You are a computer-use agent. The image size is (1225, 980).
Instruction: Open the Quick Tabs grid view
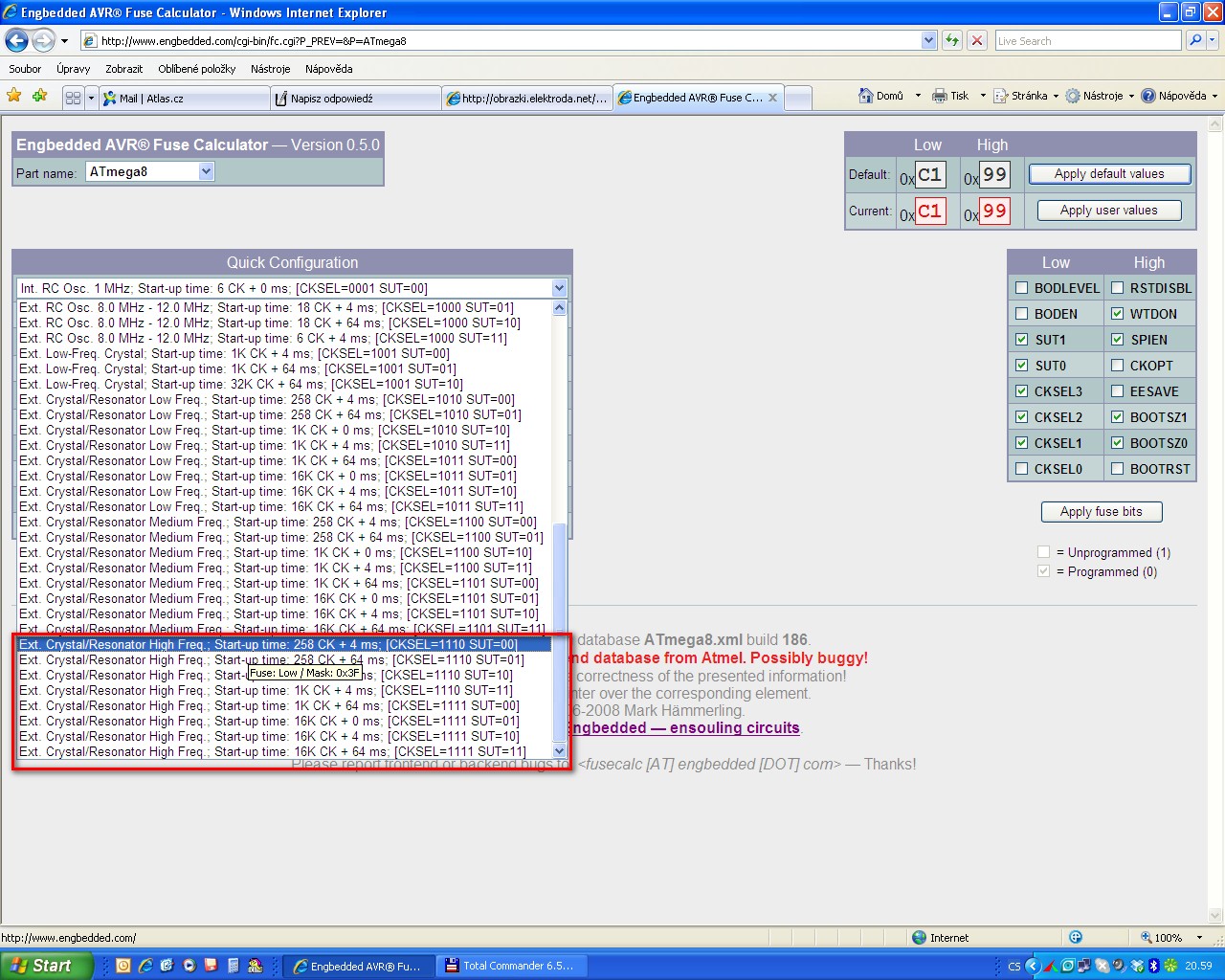(73, 98)
